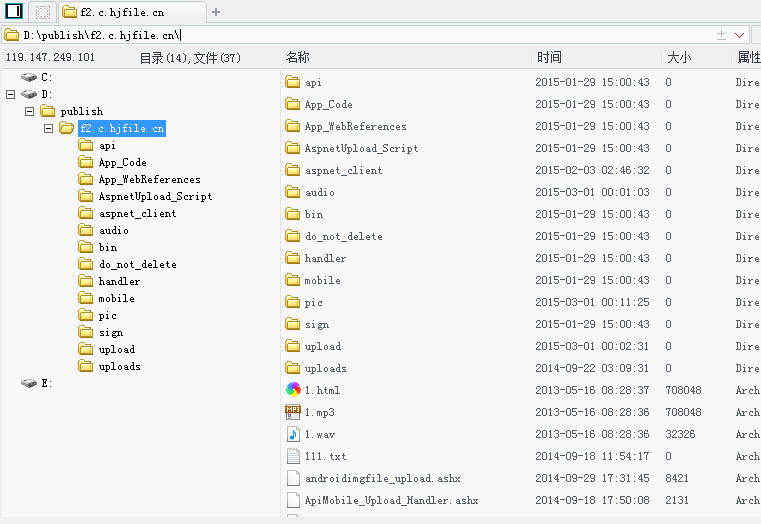761x524 pixels.
Task: Open the address bar red dropdown arrow
Action: 739,35
